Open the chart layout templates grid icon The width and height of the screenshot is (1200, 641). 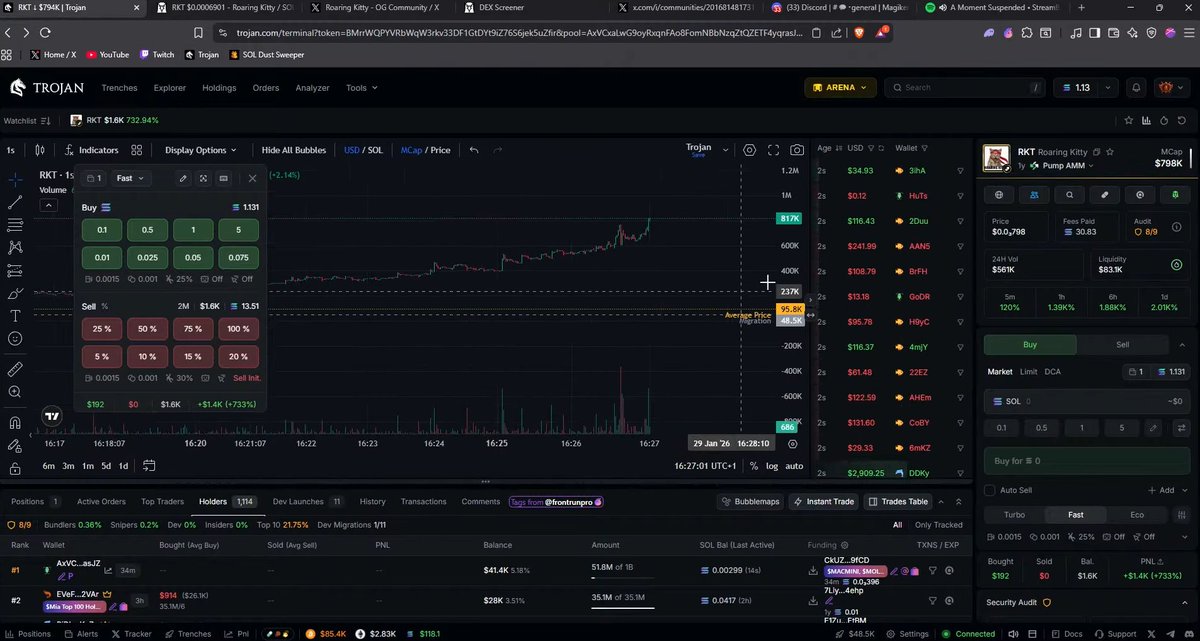click(x=136, y=150)
